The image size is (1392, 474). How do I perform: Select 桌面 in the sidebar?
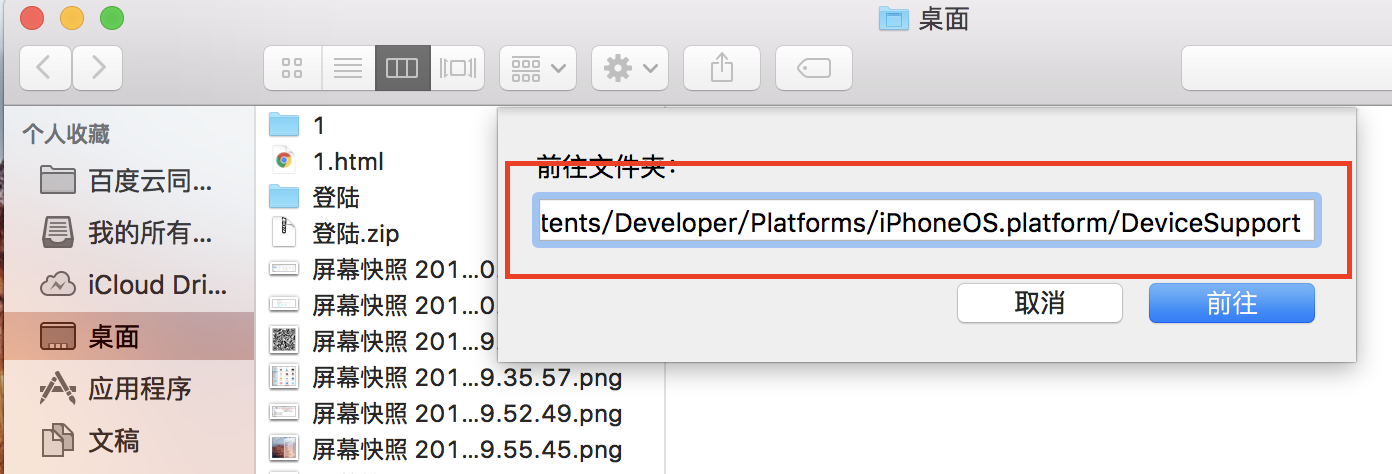(x=128, y=336)
